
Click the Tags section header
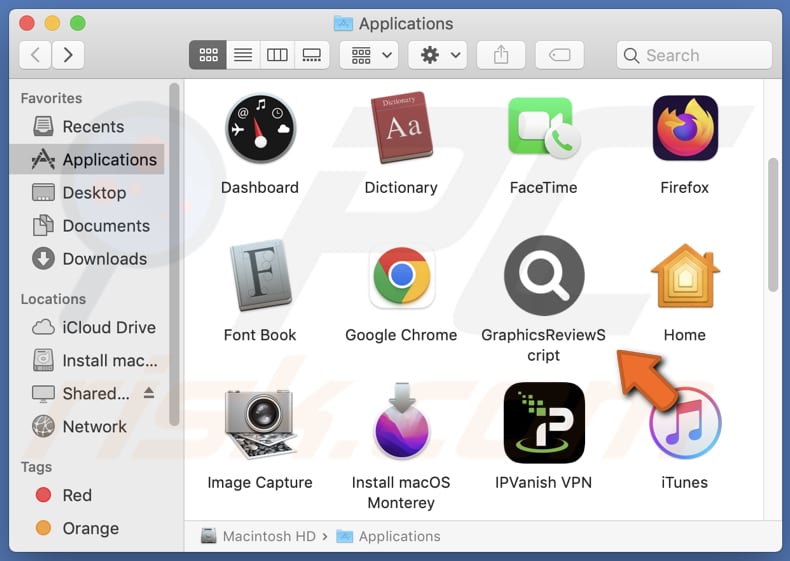pyautogui.click(x=36, y=467)
